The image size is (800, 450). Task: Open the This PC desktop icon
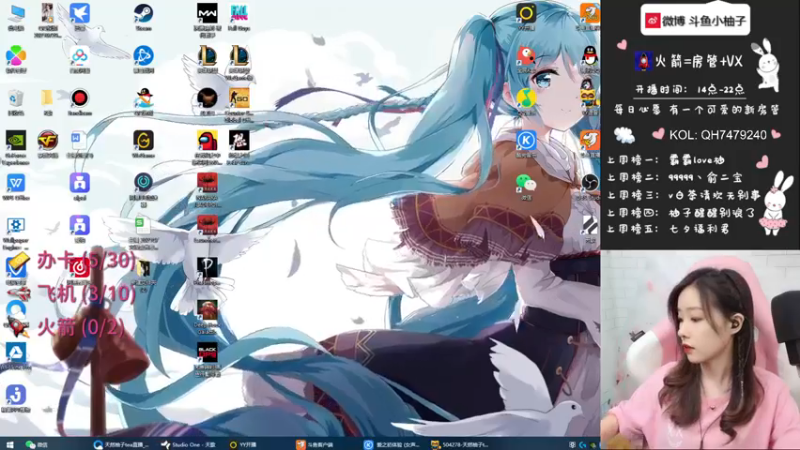click(16, 14)
